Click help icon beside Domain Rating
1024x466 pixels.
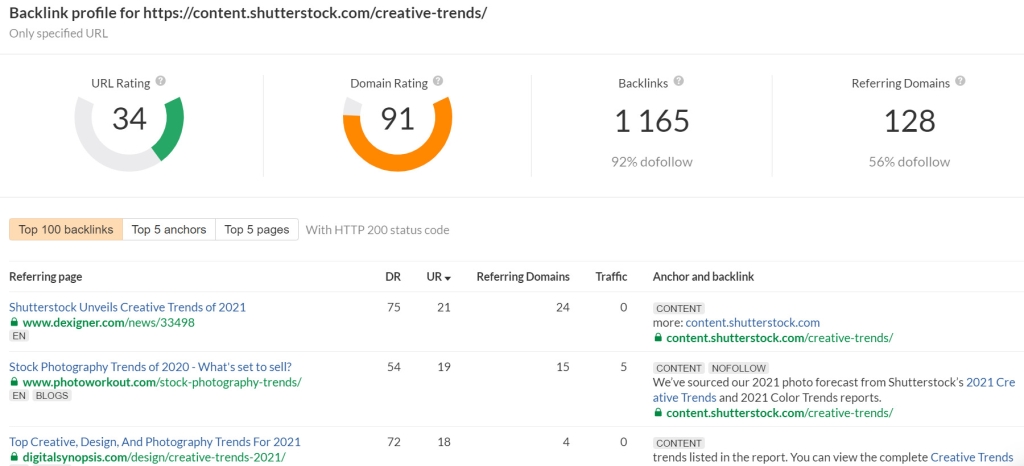pyautogui.click(x=438, y=82)
